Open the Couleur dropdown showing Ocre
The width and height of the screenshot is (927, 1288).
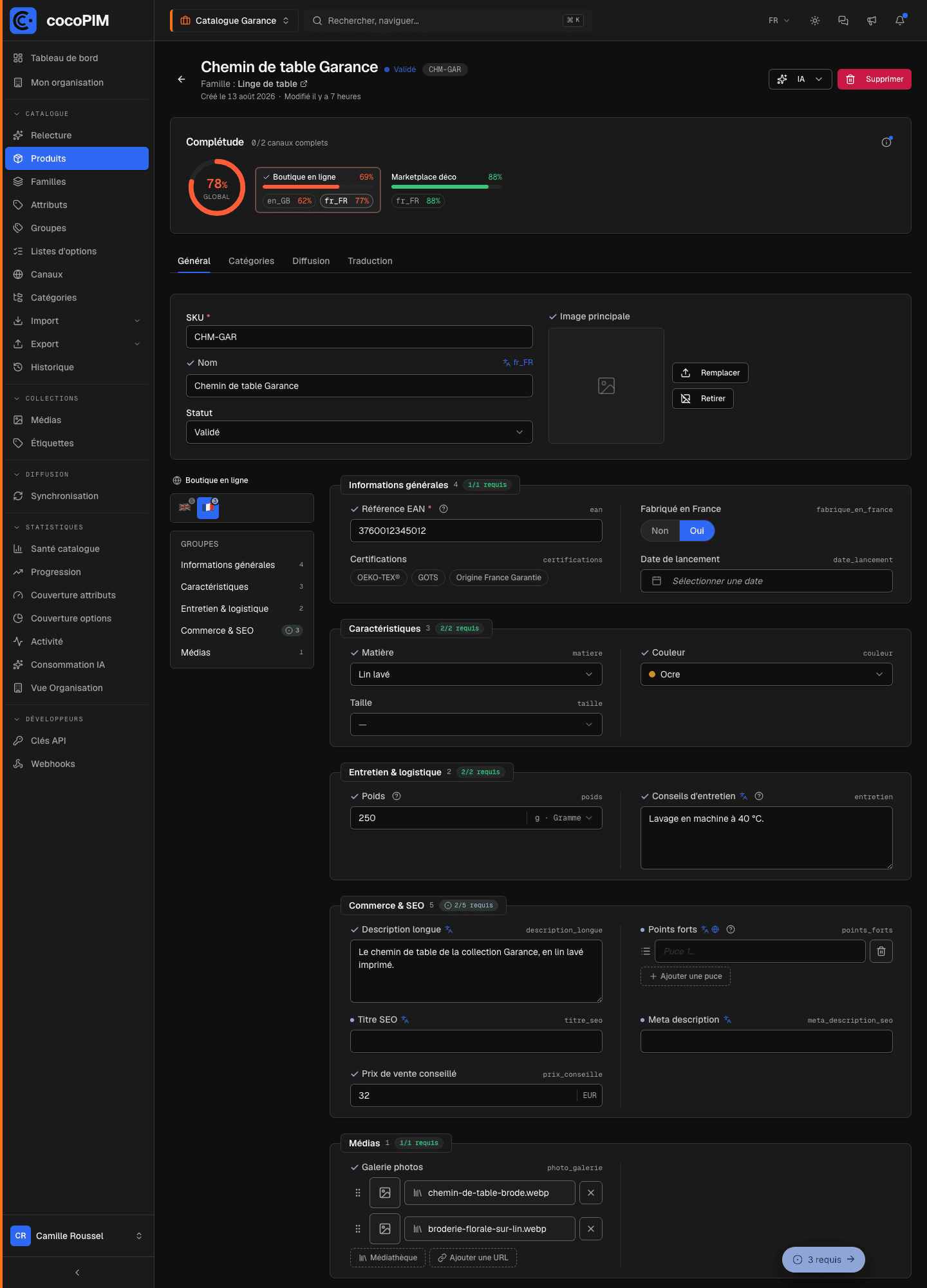pos(767,674)
